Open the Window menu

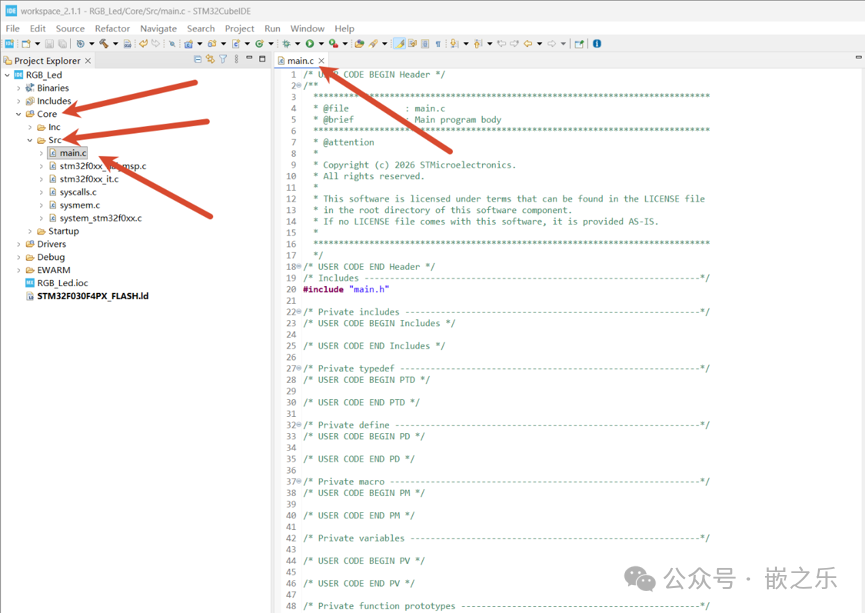click(x=307, y=28)
